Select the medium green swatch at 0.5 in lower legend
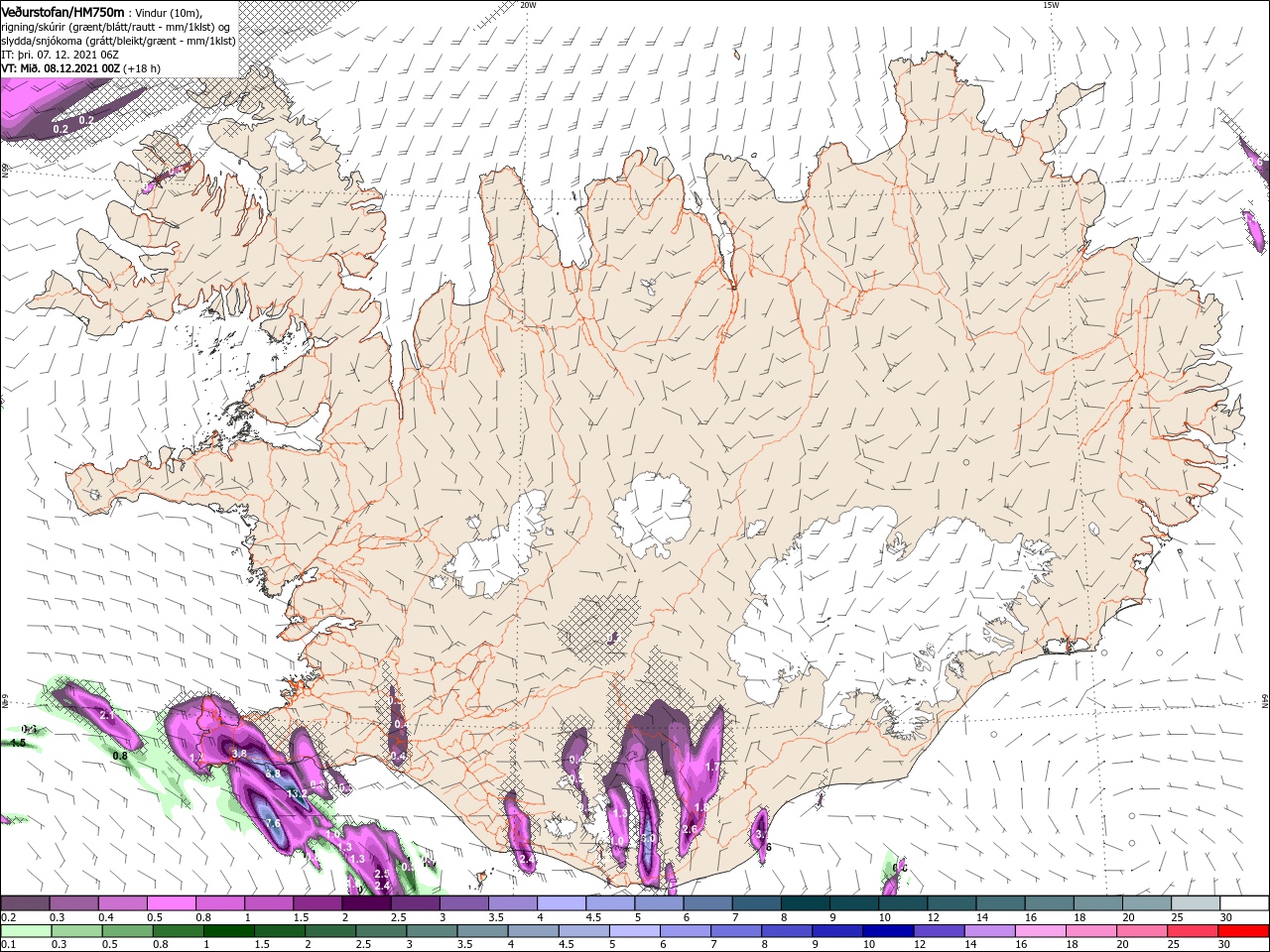Screen dimensions: 1270x952 pos(127,931)
